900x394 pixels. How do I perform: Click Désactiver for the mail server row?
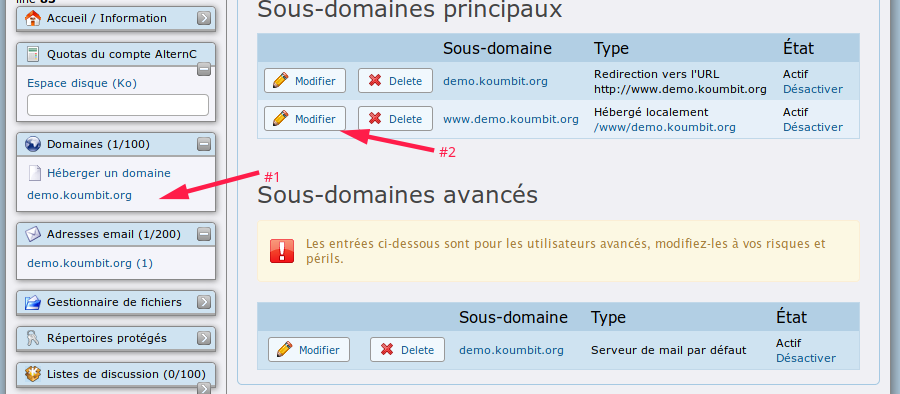tap(806, 358)
